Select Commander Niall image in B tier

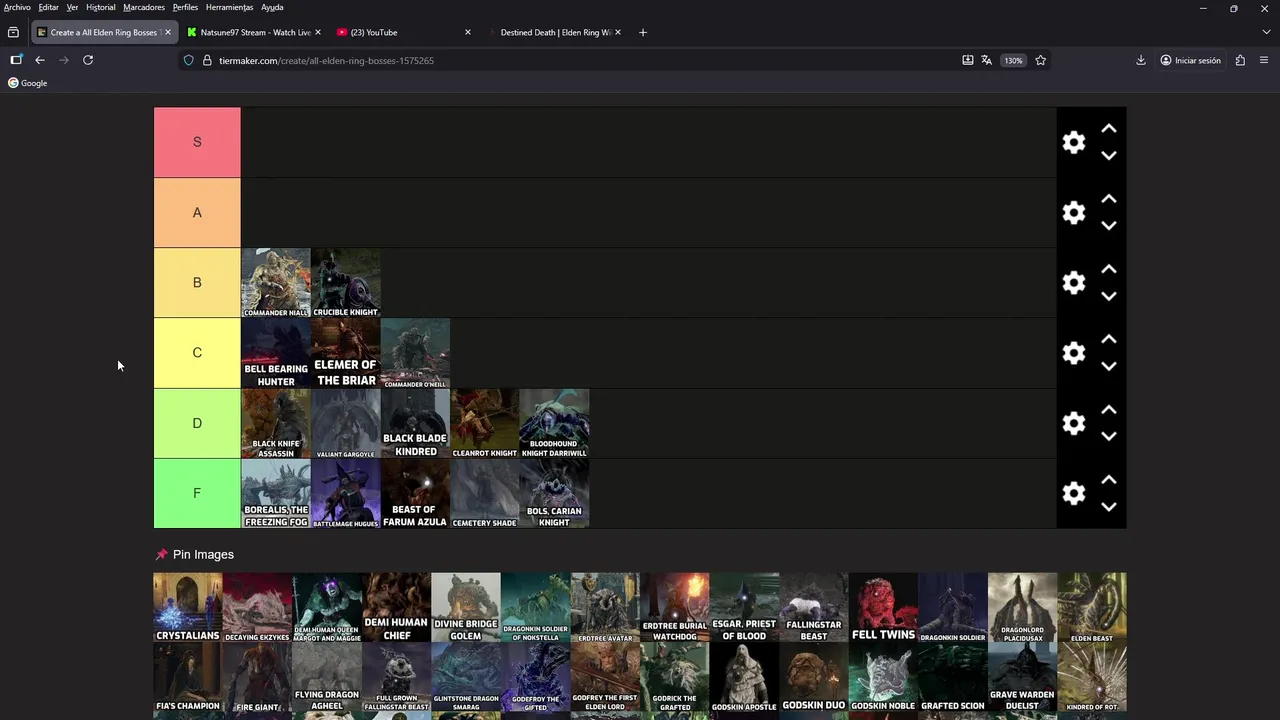pyautogui.click(x=276, y=283)
